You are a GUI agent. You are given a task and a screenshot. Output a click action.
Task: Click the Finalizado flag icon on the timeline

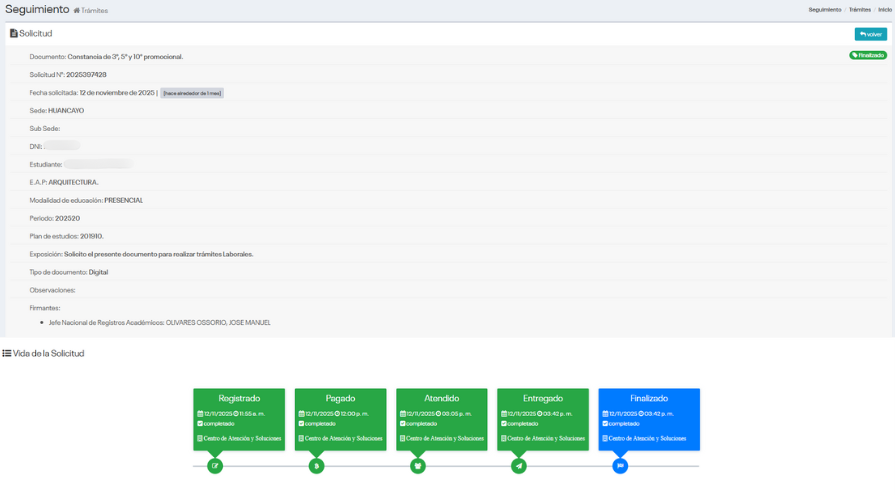[x=620, y=465]
